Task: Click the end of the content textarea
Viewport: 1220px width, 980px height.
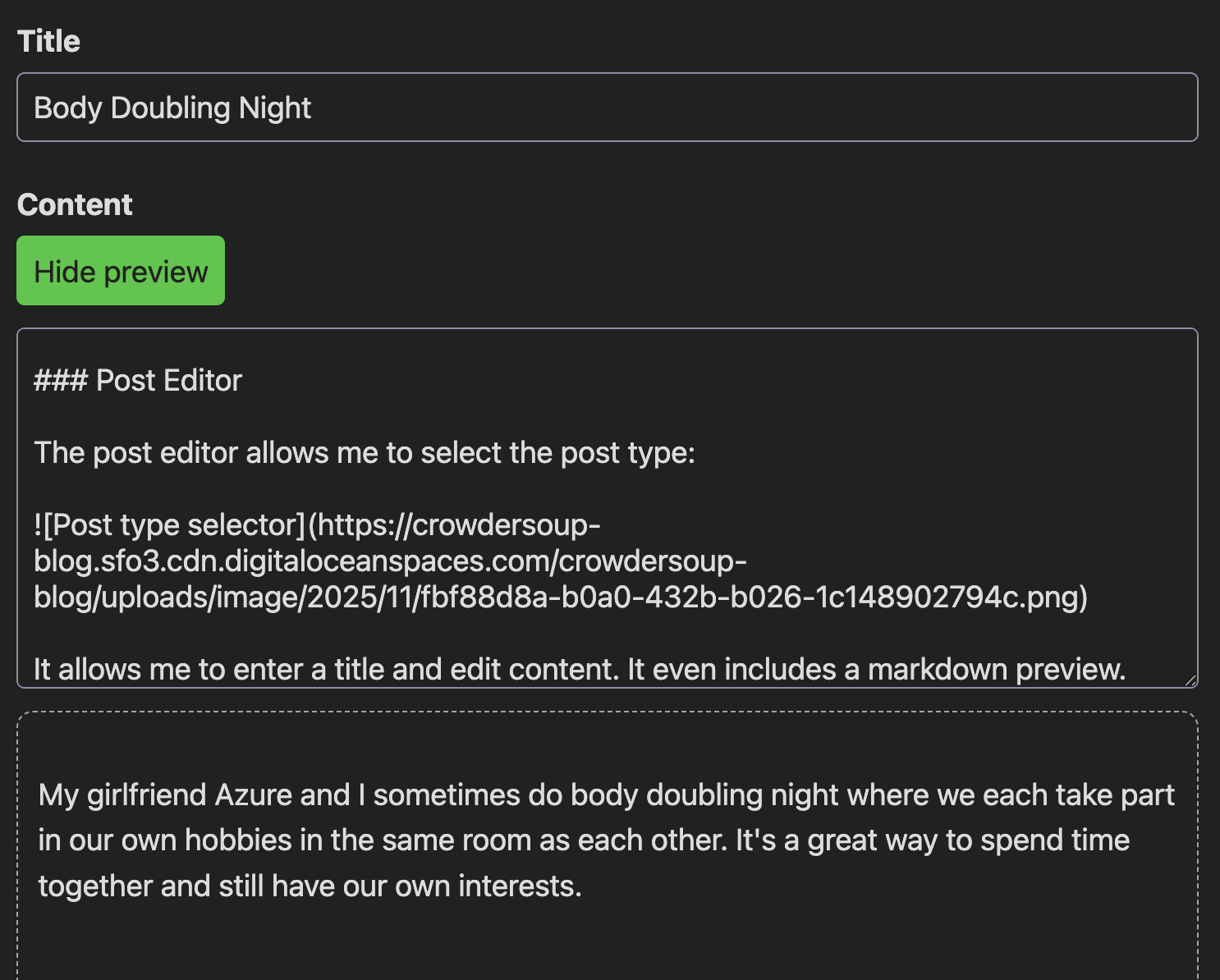Action: (1125, 669)
